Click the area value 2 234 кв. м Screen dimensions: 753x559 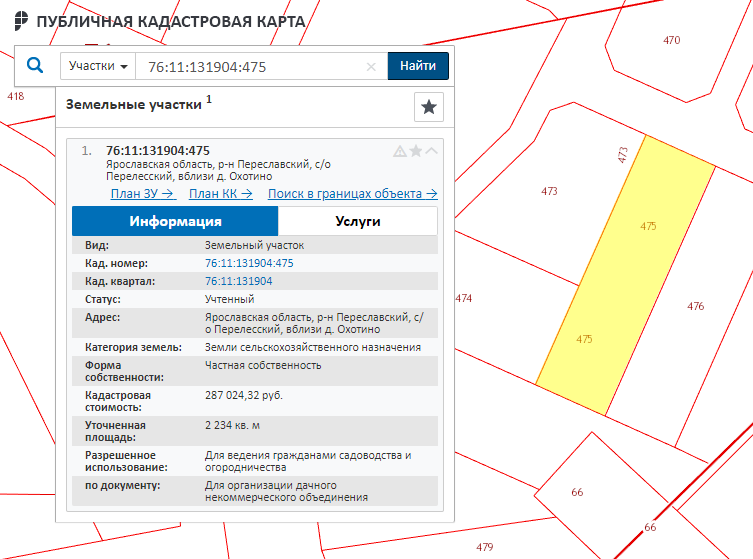click(232, 425)
